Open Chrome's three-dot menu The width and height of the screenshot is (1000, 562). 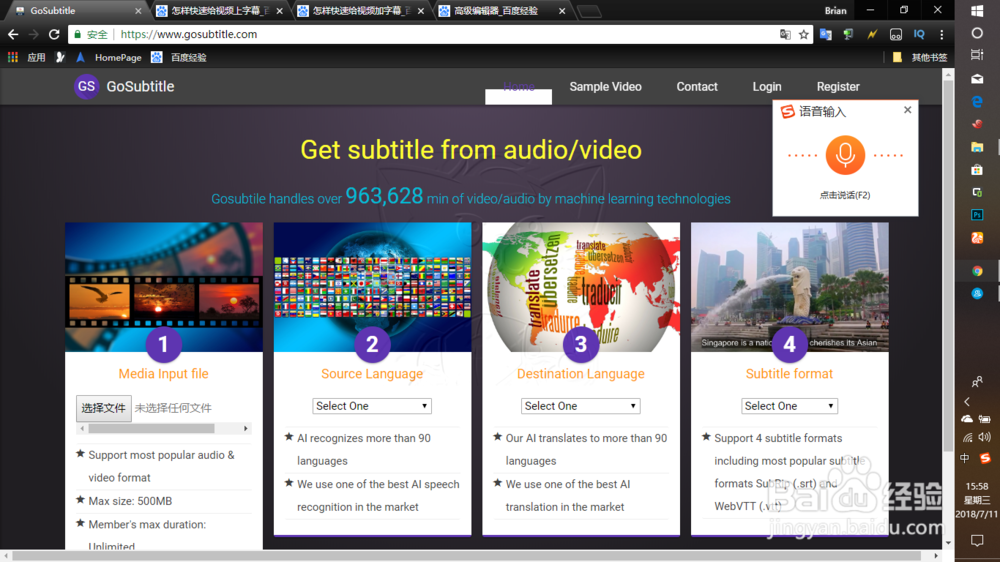[x=941, y=34]
